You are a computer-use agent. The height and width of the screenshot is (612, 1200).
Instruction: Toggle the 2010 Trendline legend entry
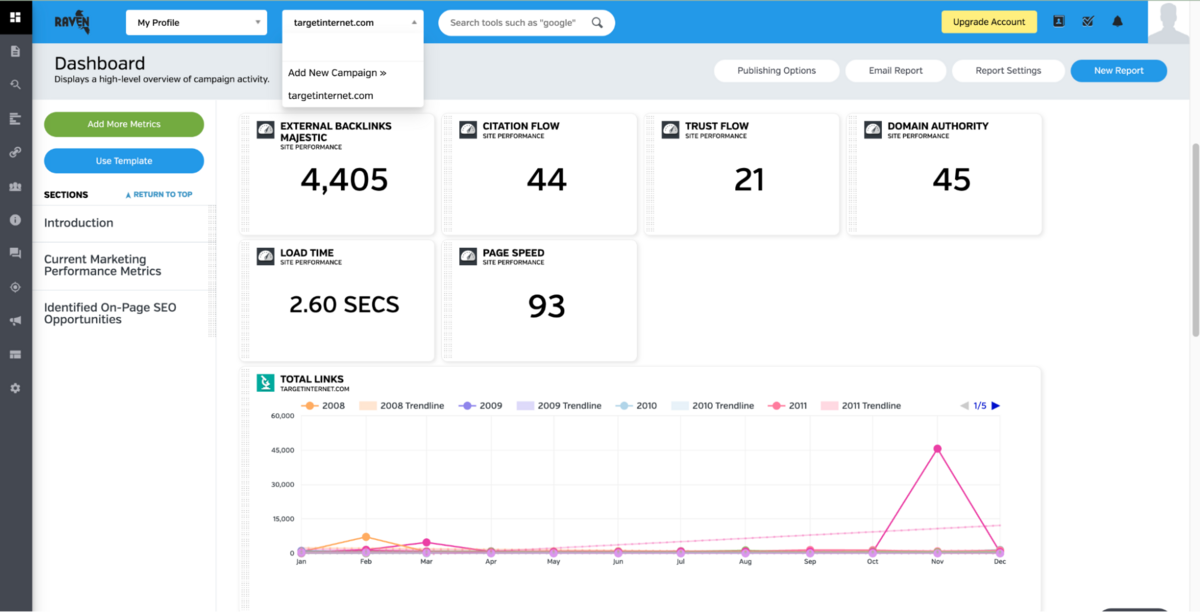click(x=713, y=406)
